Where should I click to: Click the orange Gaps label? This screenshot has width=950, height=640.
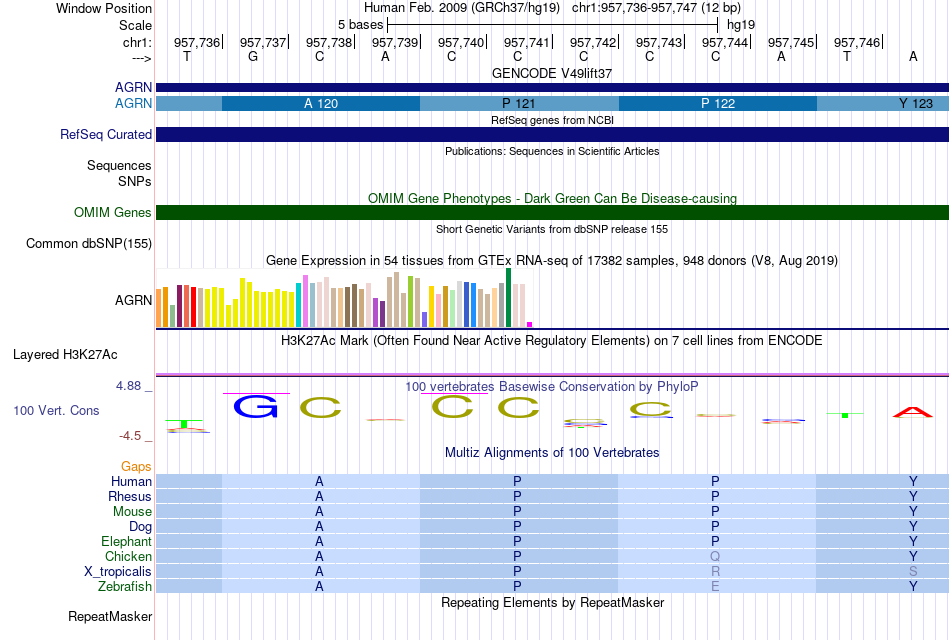[136, 466]
